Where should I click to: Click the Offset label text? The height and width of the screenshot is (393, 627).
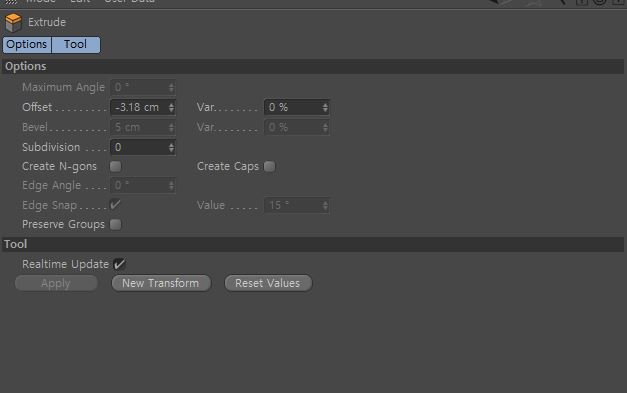(37, 108)
